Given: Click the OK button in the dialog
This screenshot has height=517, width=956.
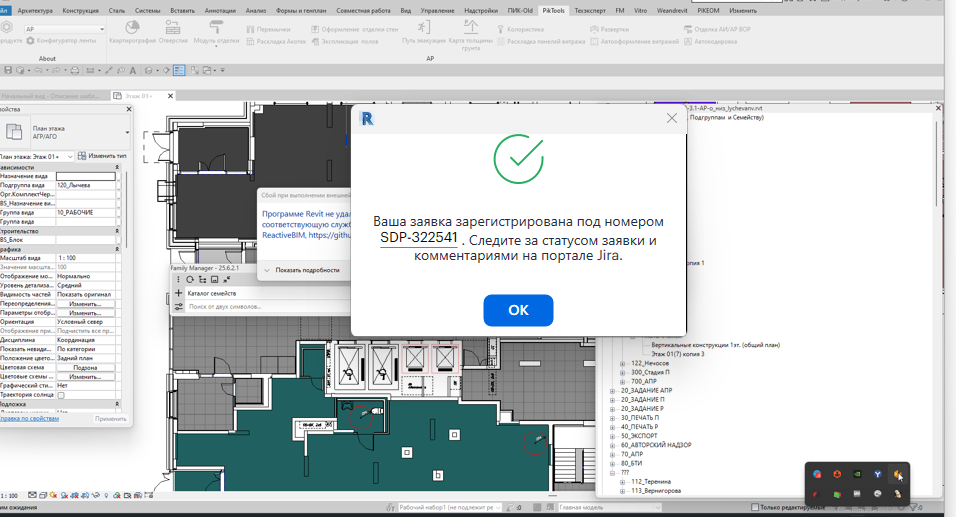Looking at the screenshot, I should click(x=518, y=310).
